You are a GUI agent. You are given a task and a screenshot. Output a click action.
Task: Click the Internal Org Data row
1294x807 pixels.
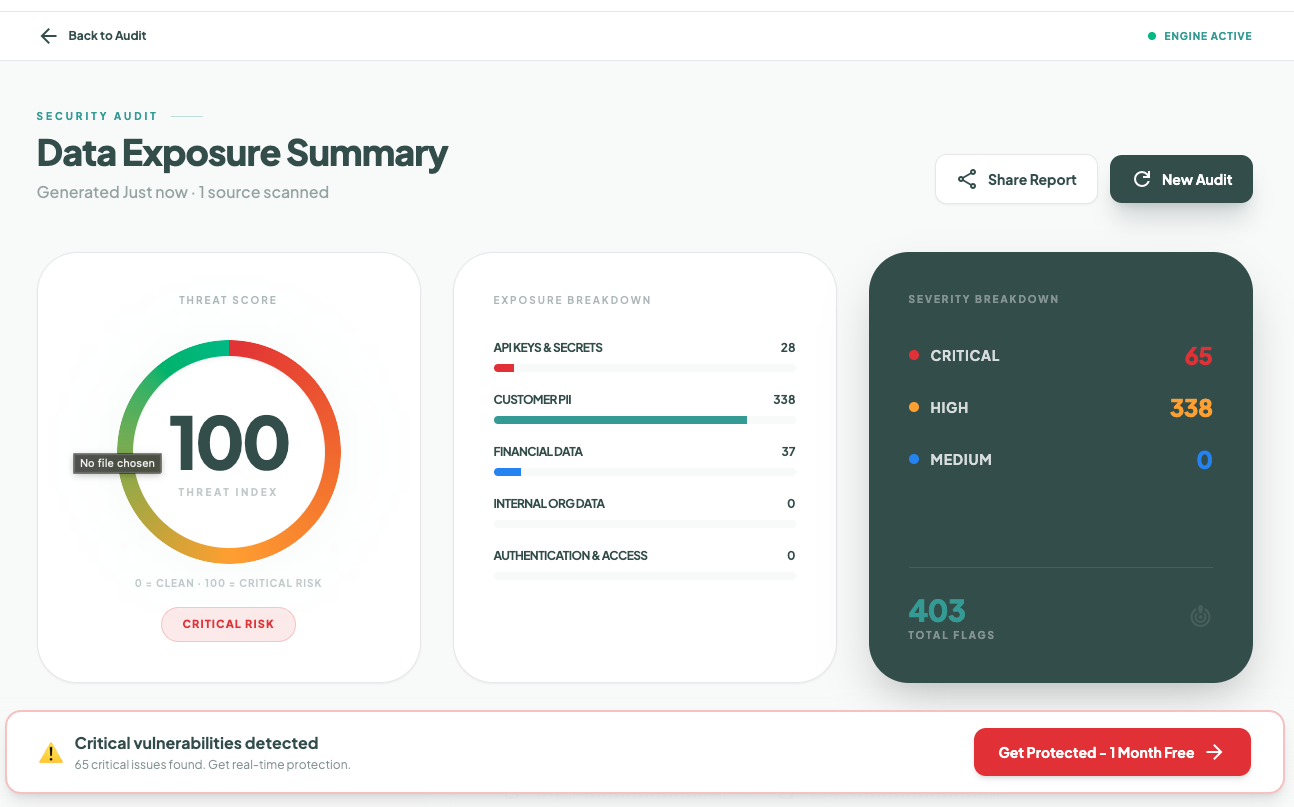[x=644, y=504]
